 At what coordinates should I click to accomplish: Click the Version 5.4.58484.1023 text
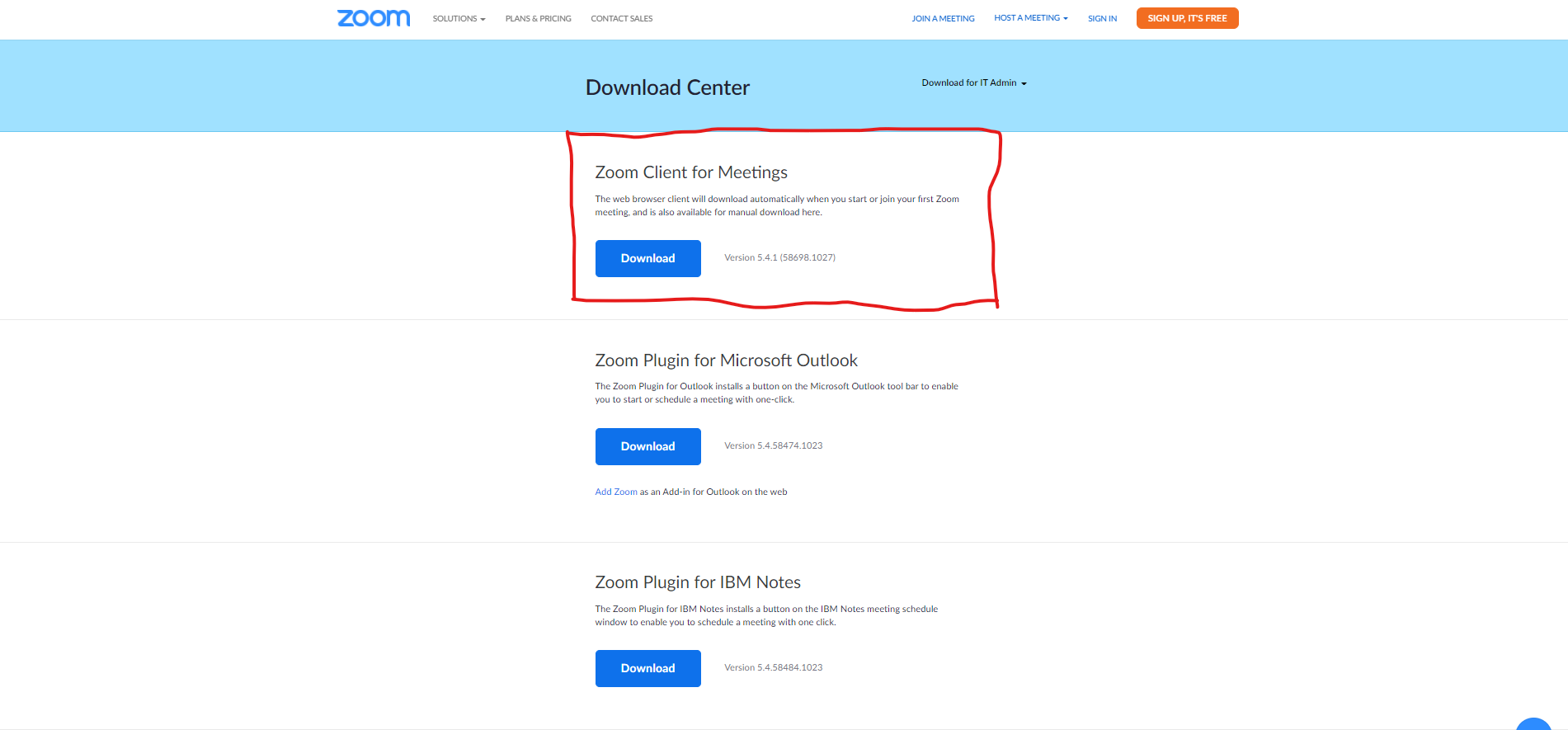[773, 667]
